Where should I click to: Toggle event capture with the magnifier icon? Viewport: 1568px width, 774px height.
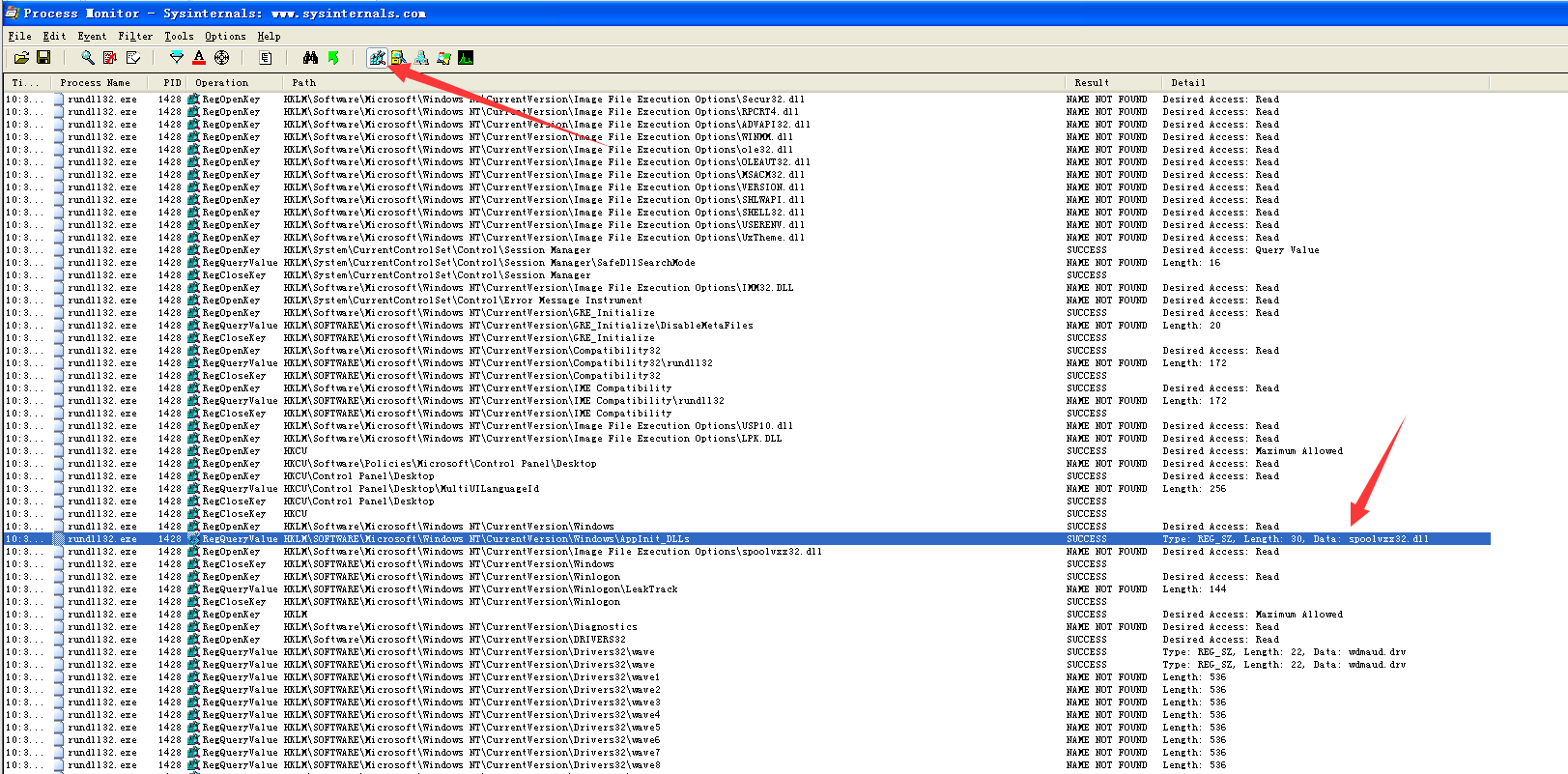[x=87, y=58]
